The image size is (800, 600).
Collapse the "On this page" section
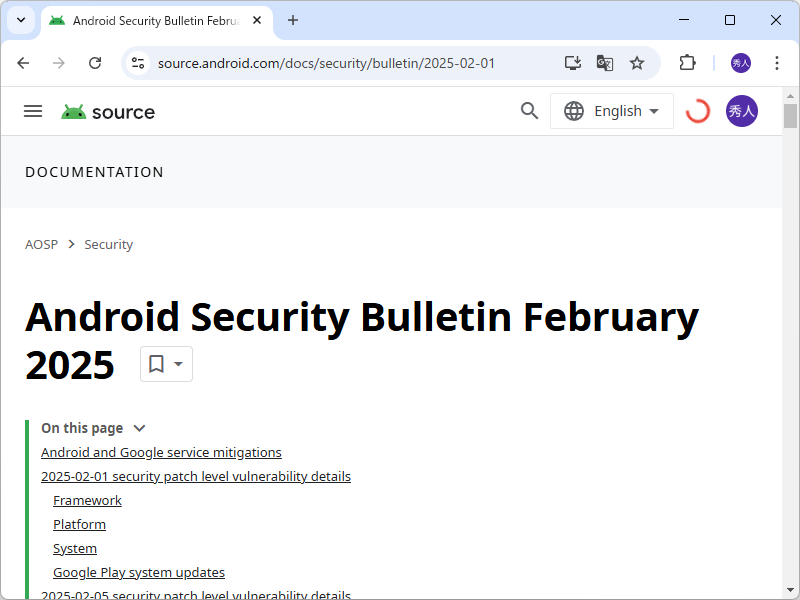[x=139, y=428]
